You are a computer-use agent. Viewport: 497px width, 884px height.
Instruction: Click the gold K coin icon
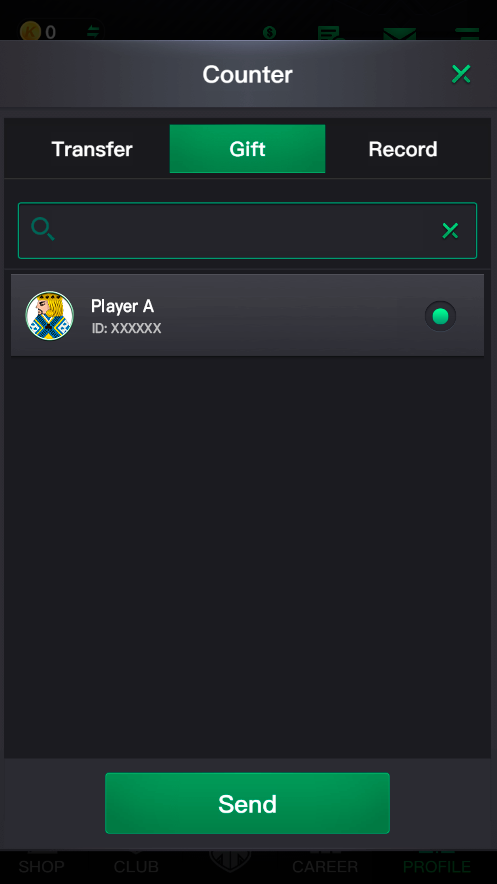pyautogui.click(x=30, y=32)
